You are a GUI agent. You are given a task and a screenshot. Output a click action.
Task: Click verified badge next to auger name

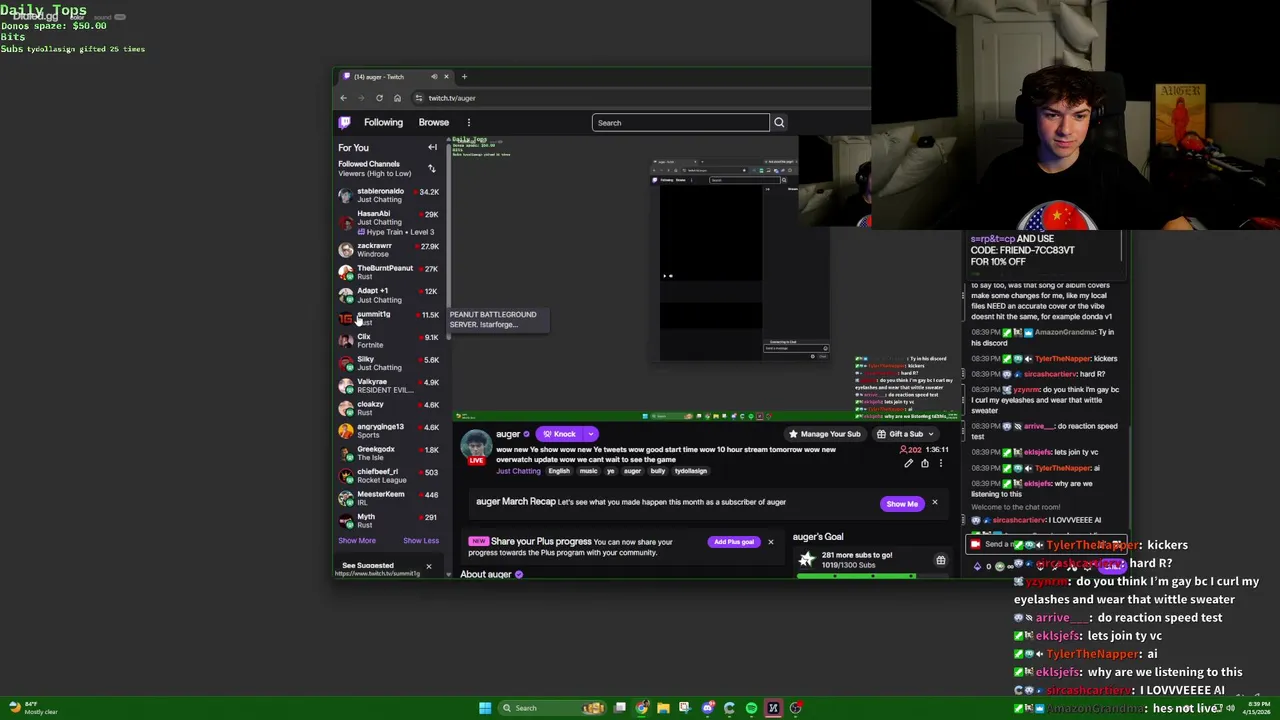point(527,434)
